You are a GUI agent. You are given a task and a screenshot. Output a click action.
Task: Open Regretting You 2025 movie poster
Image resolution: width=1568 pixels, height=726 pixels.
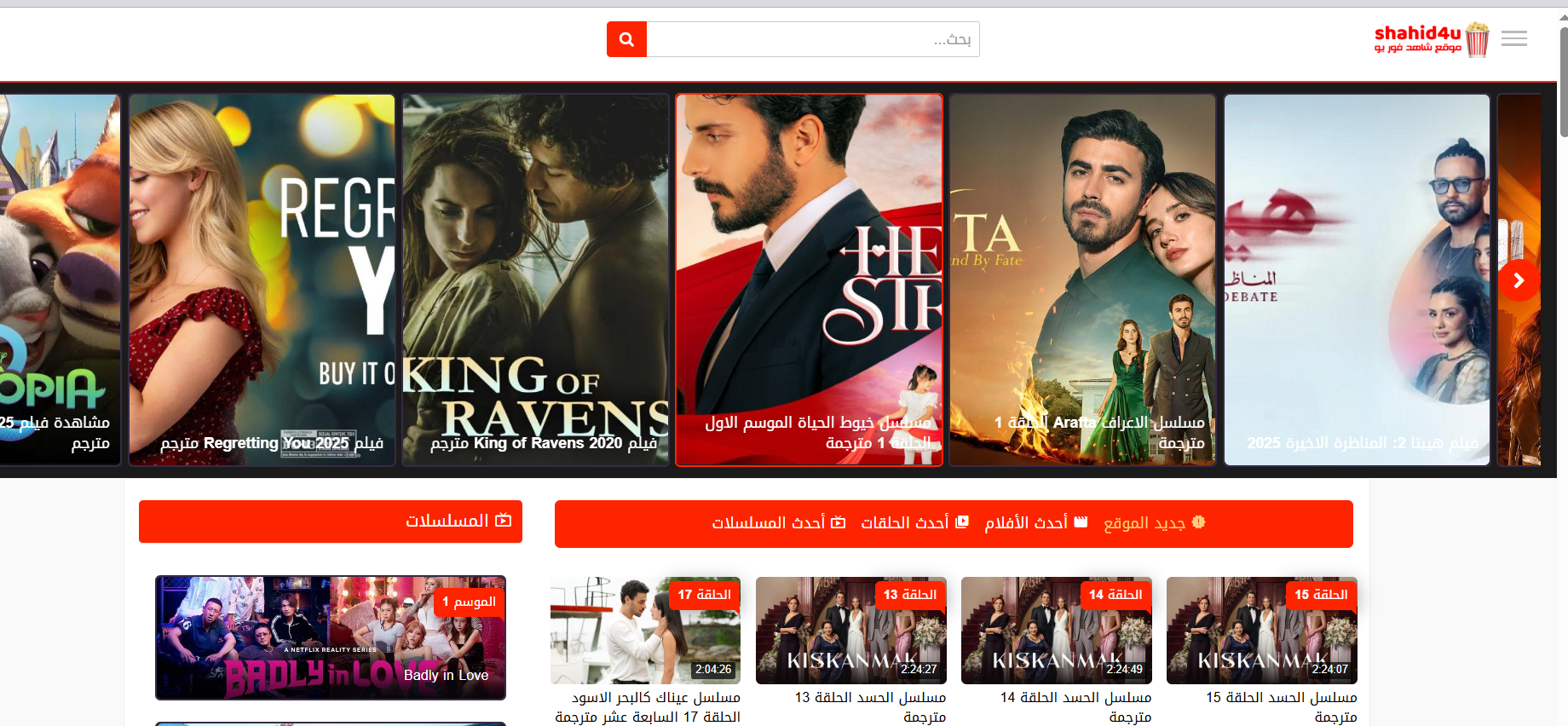coord(262,279)
